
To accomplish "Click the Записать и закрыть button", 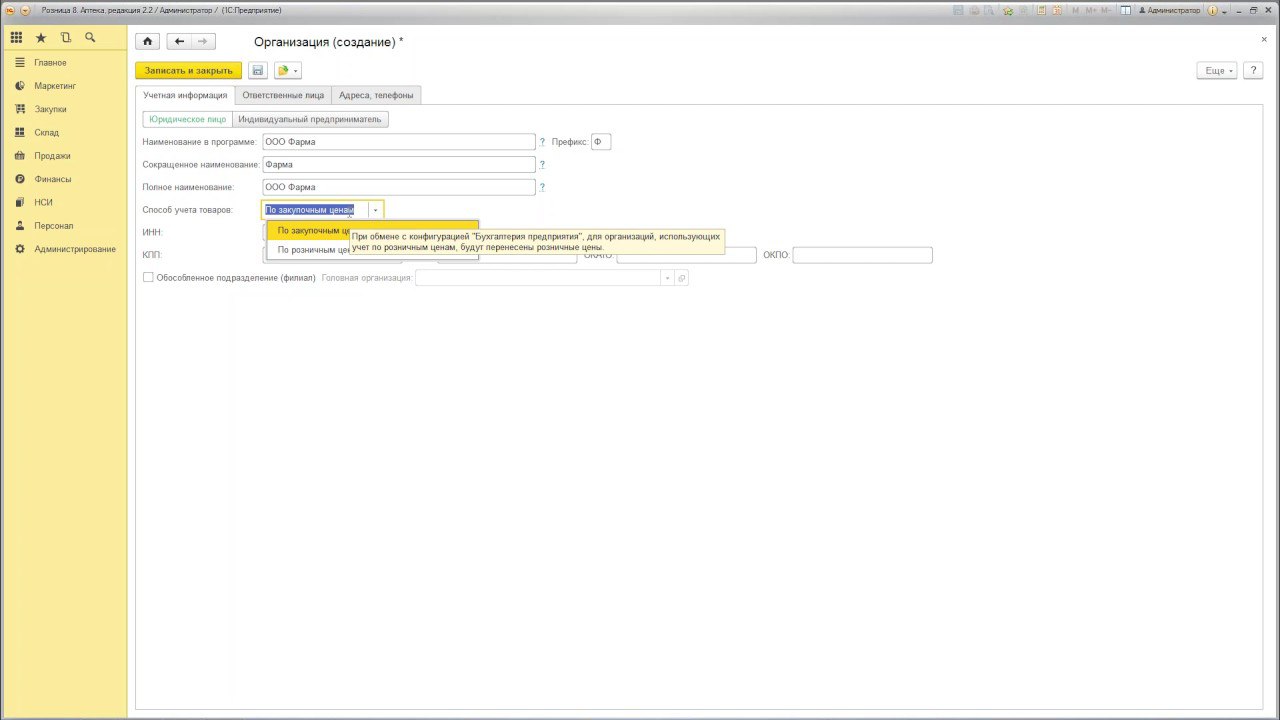I will pyautogui.click(x=188, y=70).
